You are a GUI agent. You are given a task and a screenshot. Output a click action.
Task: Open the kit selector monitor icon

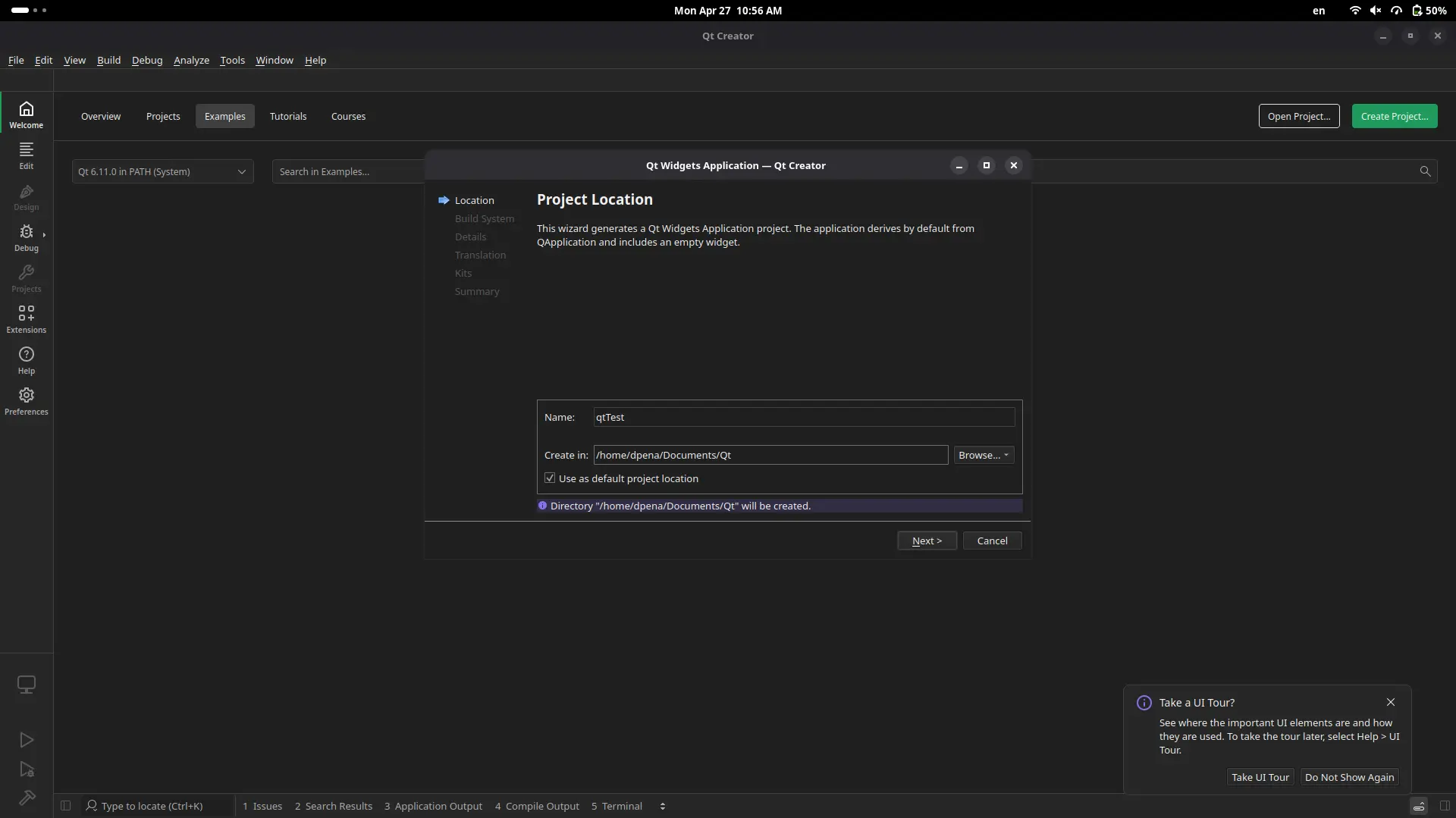[x=27, y=685]
